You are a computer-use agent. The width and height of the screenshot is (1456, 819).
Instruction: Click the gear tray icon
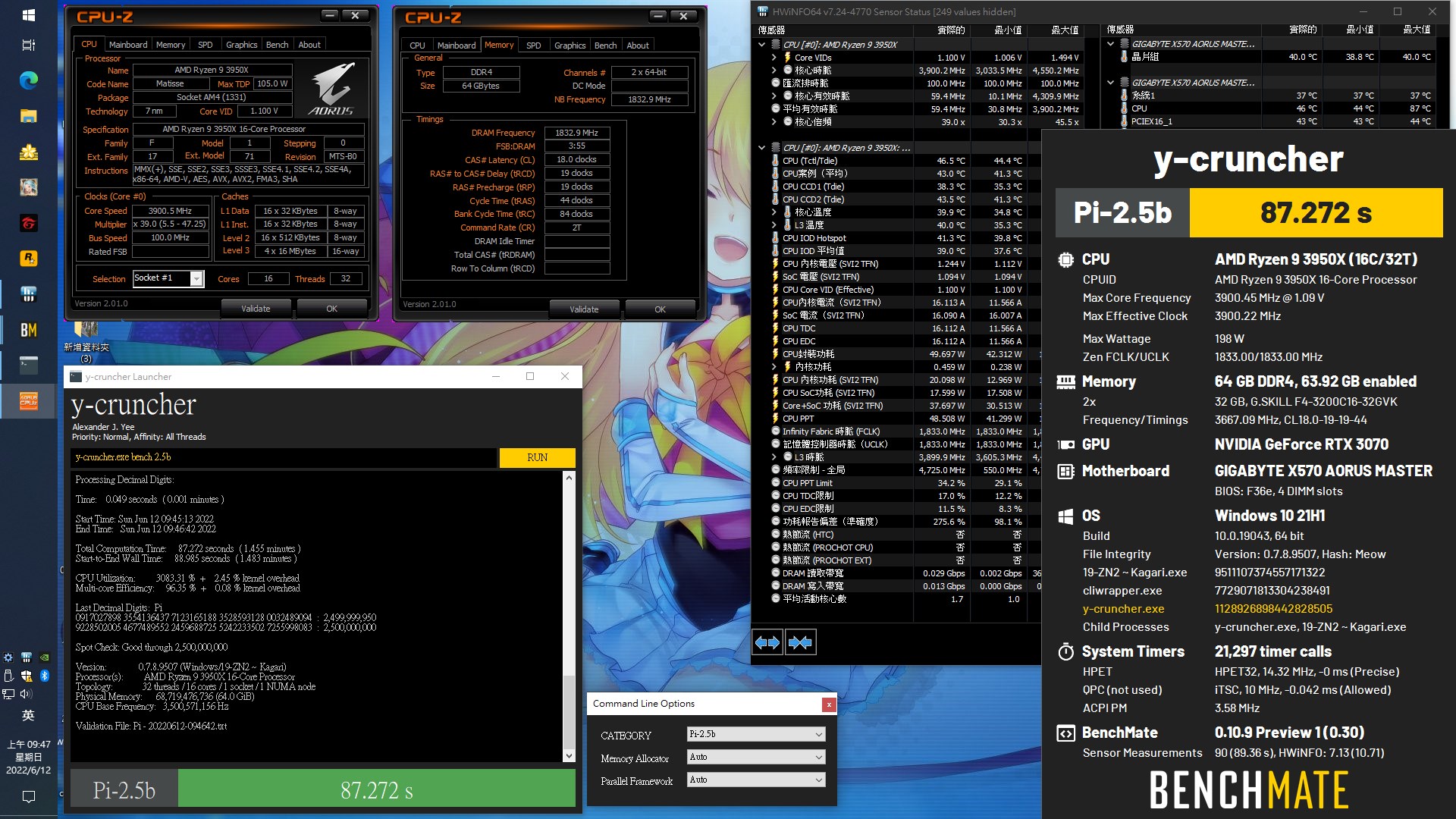[8, 657]
